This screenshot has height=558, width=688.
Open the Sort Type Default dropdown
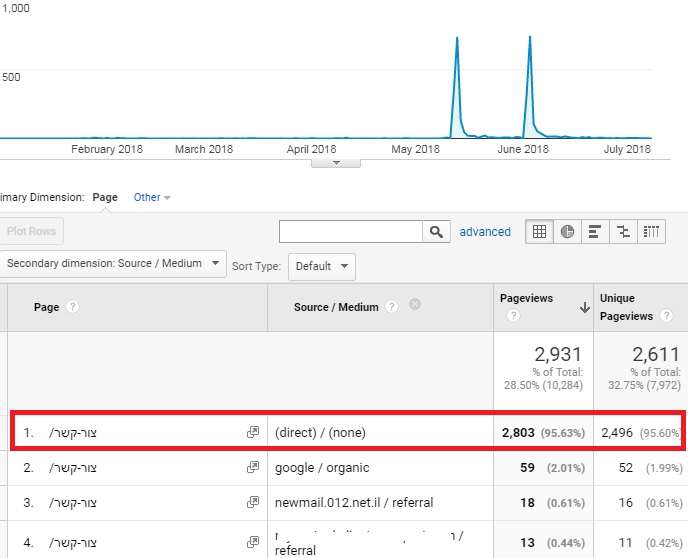(x=321, y=267)
